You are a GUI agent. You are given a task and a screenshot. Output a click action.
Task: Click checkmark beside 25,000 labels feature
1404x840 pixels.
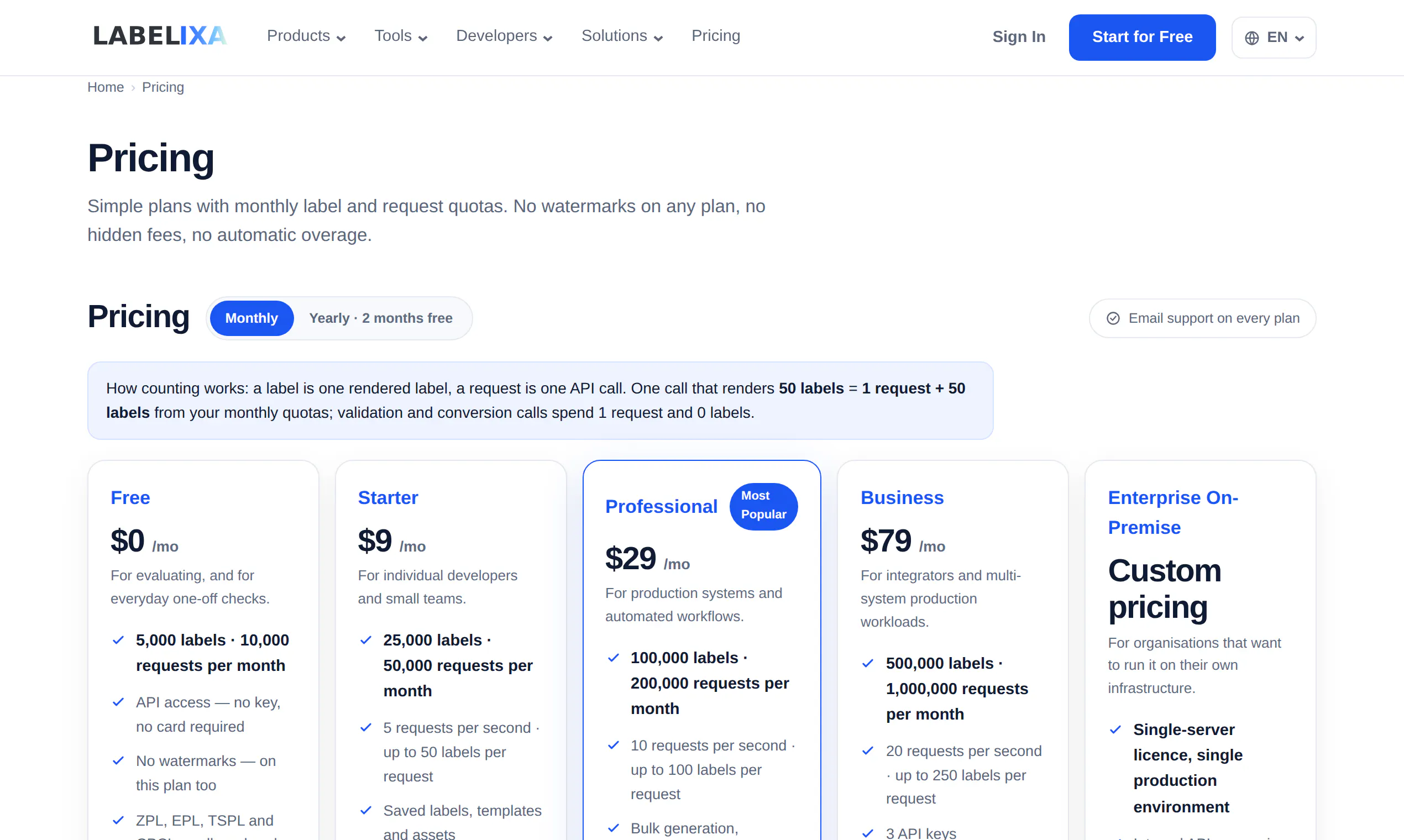(366, 640)
